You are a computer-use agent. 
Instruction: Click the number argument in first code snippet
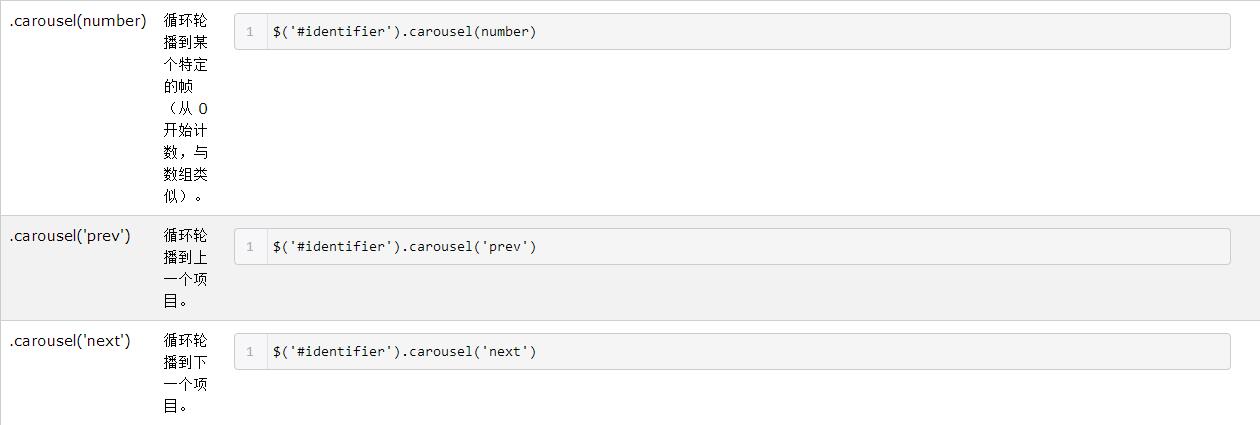click(504, 32)
